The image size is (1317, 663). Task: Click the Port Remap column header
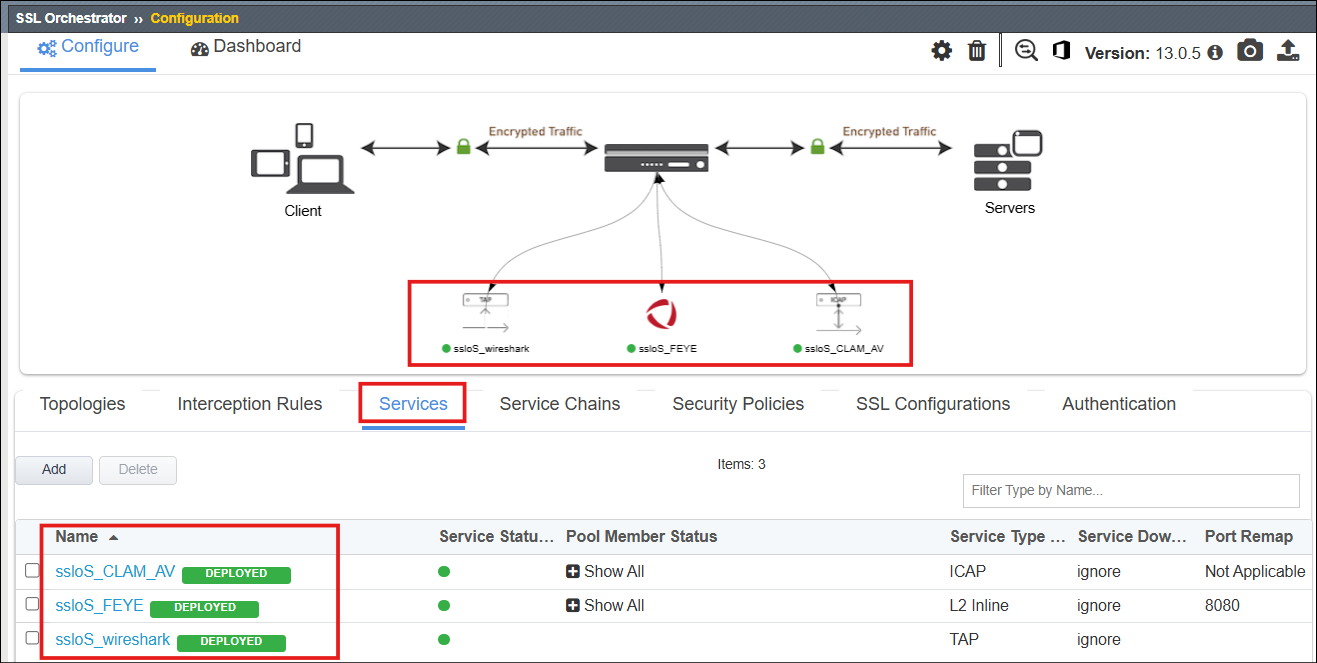pyautogui.click(x=1249, y=537)
